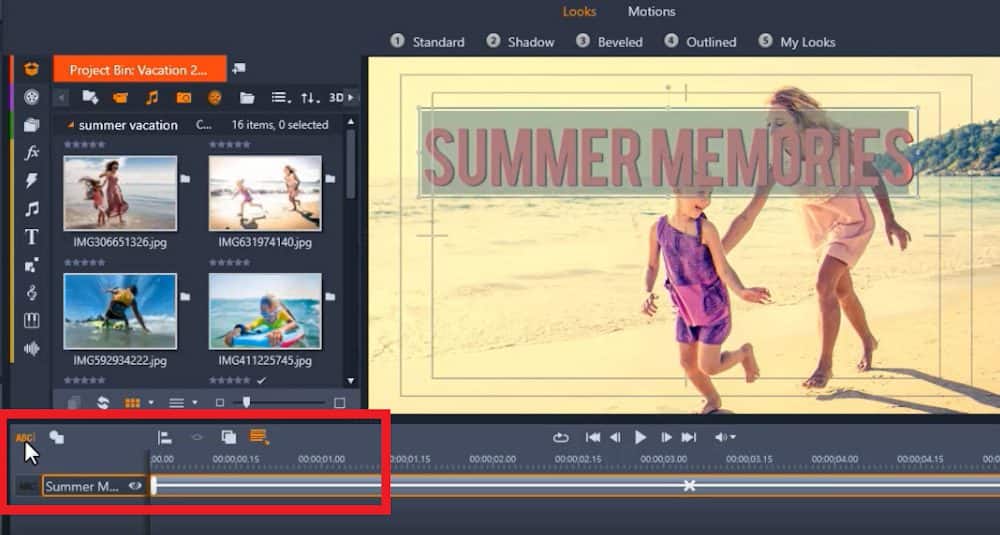The height and width of the screenshot is (535, 1000).
Task: Hide the Summer M... layer using eye icon
Action: pos(134,486)
